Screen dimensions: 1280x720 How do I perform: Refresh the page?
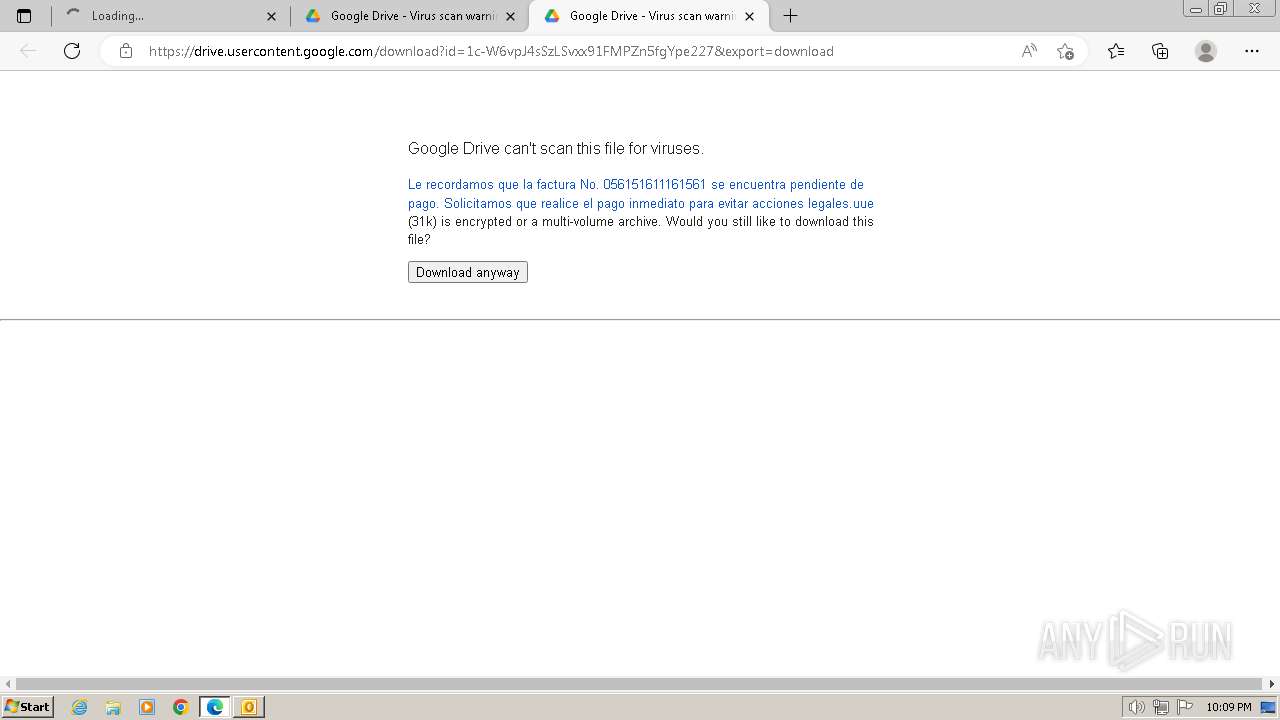coord(72,51)
